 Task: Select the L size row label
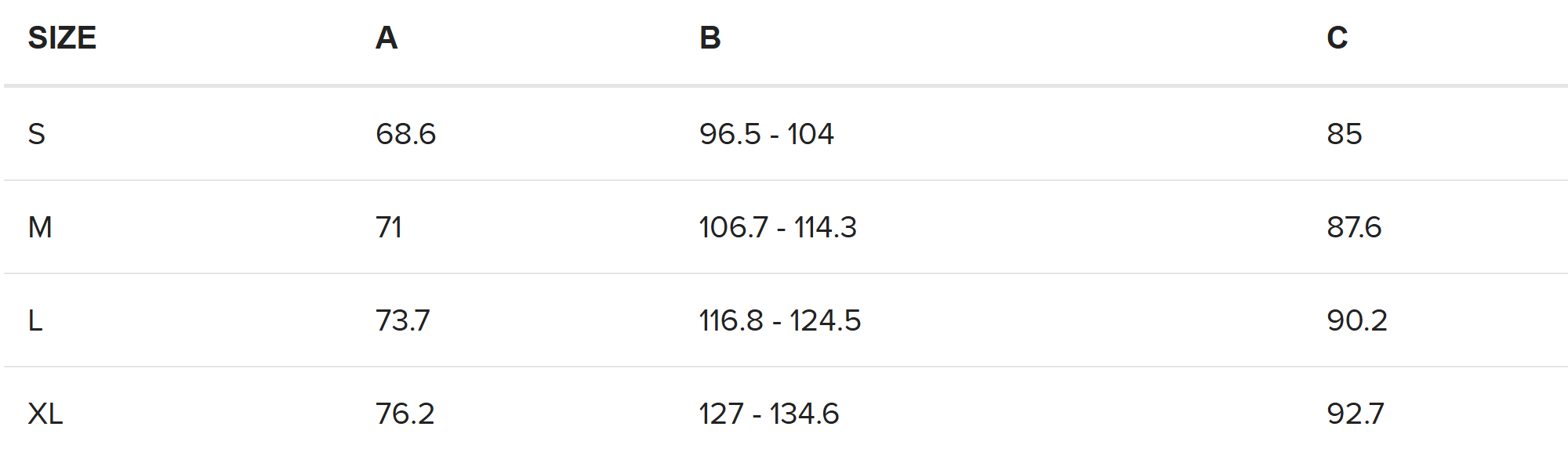click(35, 320)
